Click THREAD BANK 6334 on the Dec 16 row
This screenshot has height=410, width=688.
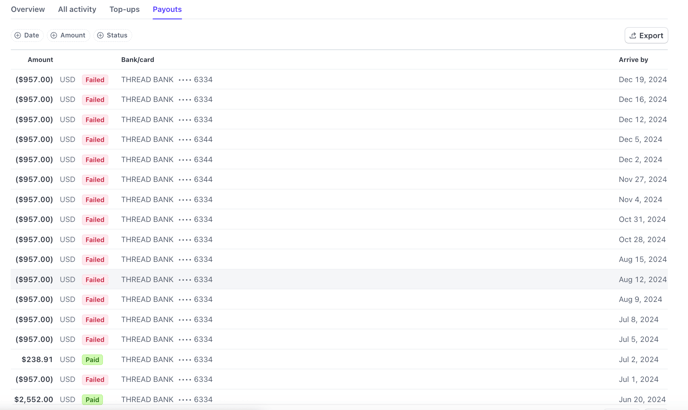pos(167,100)
